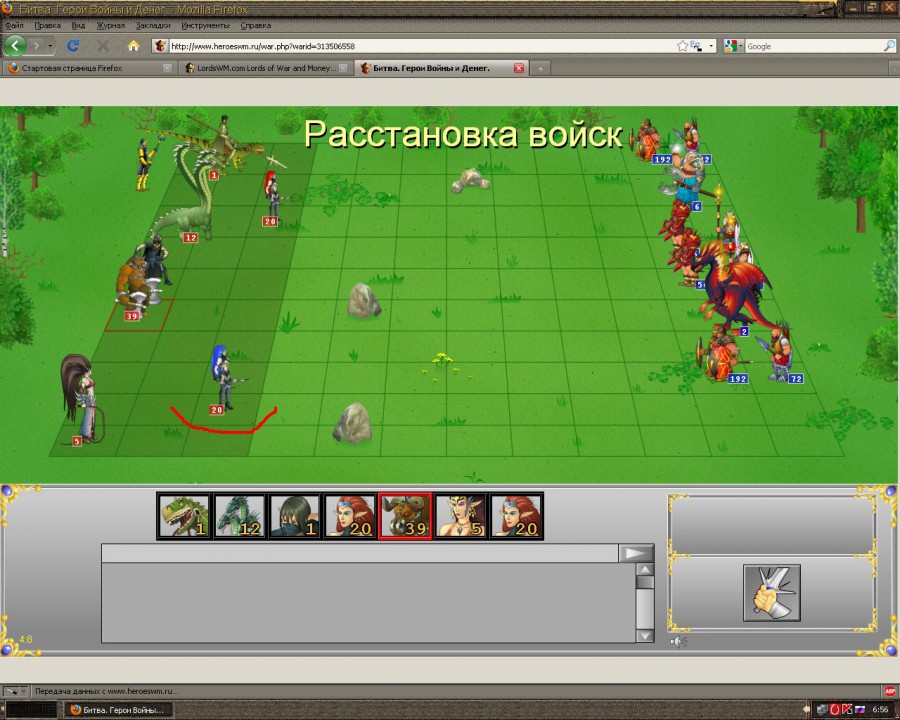Click the stop loading X icon

(103, 45)
